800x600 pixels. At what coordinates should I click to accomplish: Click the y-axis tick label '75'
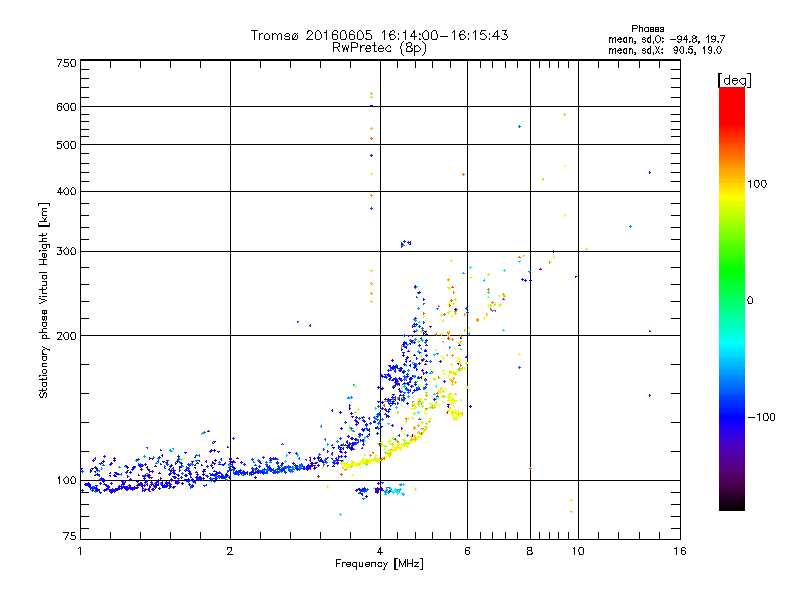(70, 536)
